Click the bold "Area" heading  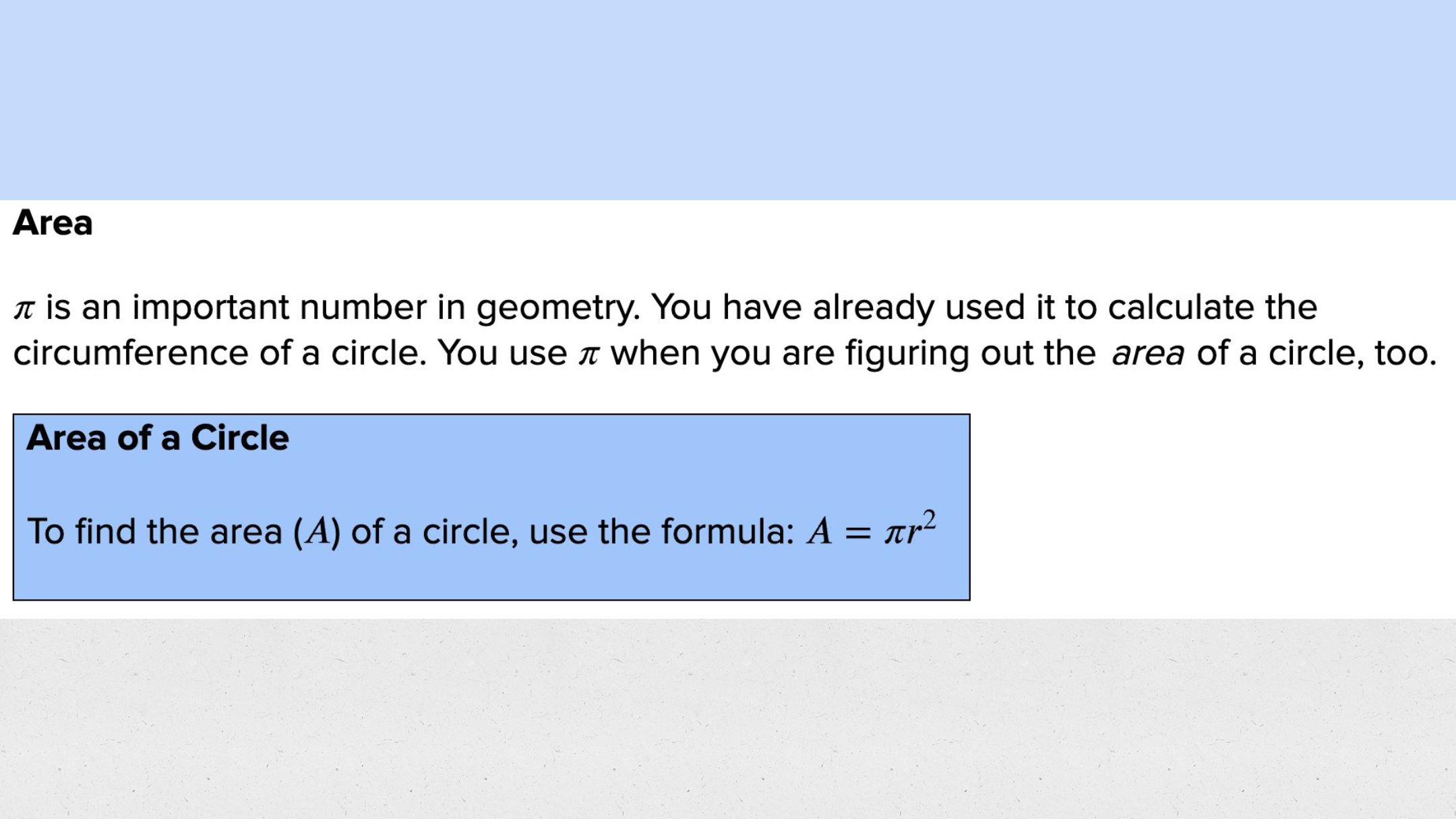(x=53, y=223)
